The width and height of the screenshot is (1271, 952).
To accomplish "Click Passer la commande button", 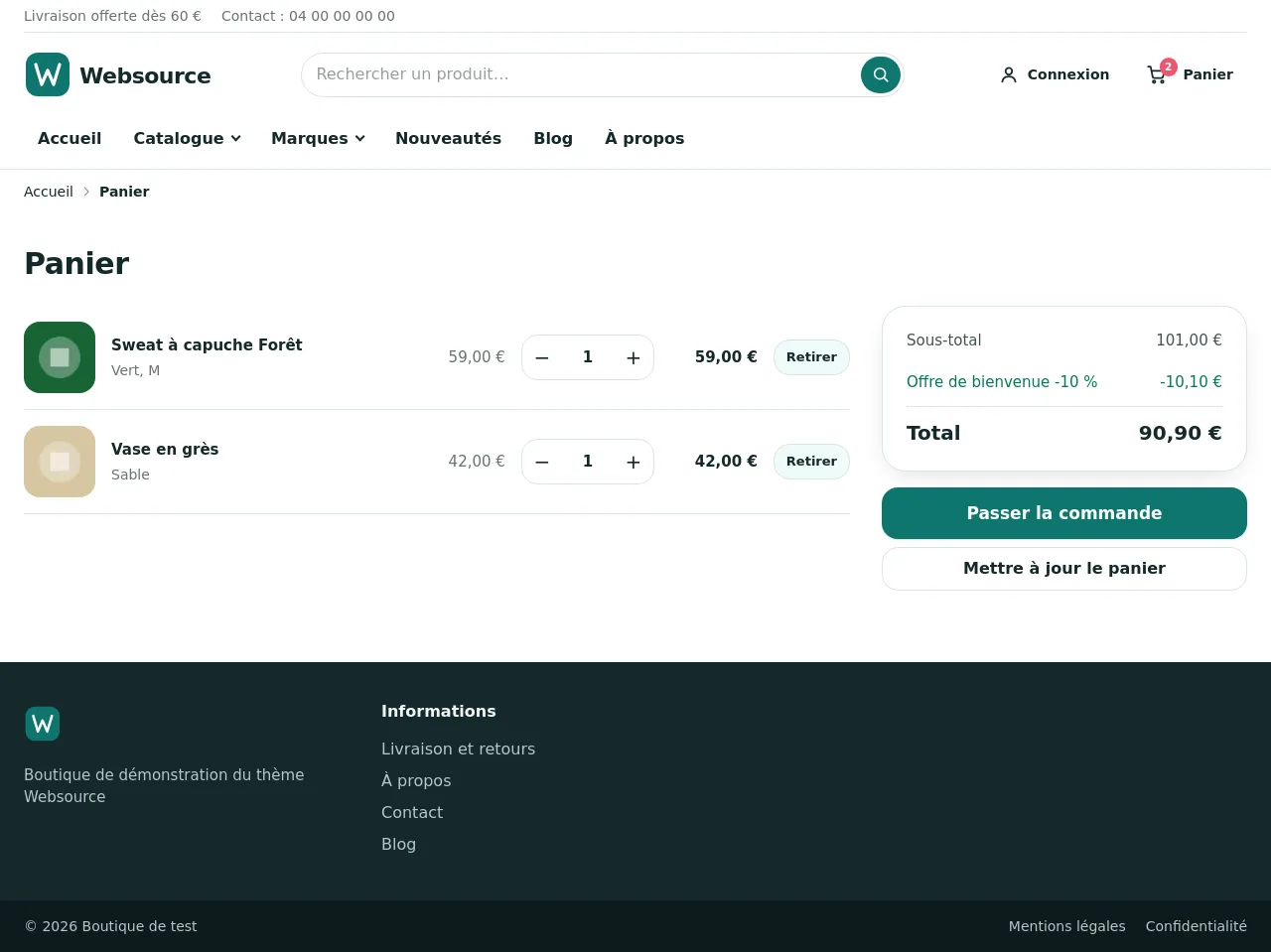I will tap(1064, 513).
